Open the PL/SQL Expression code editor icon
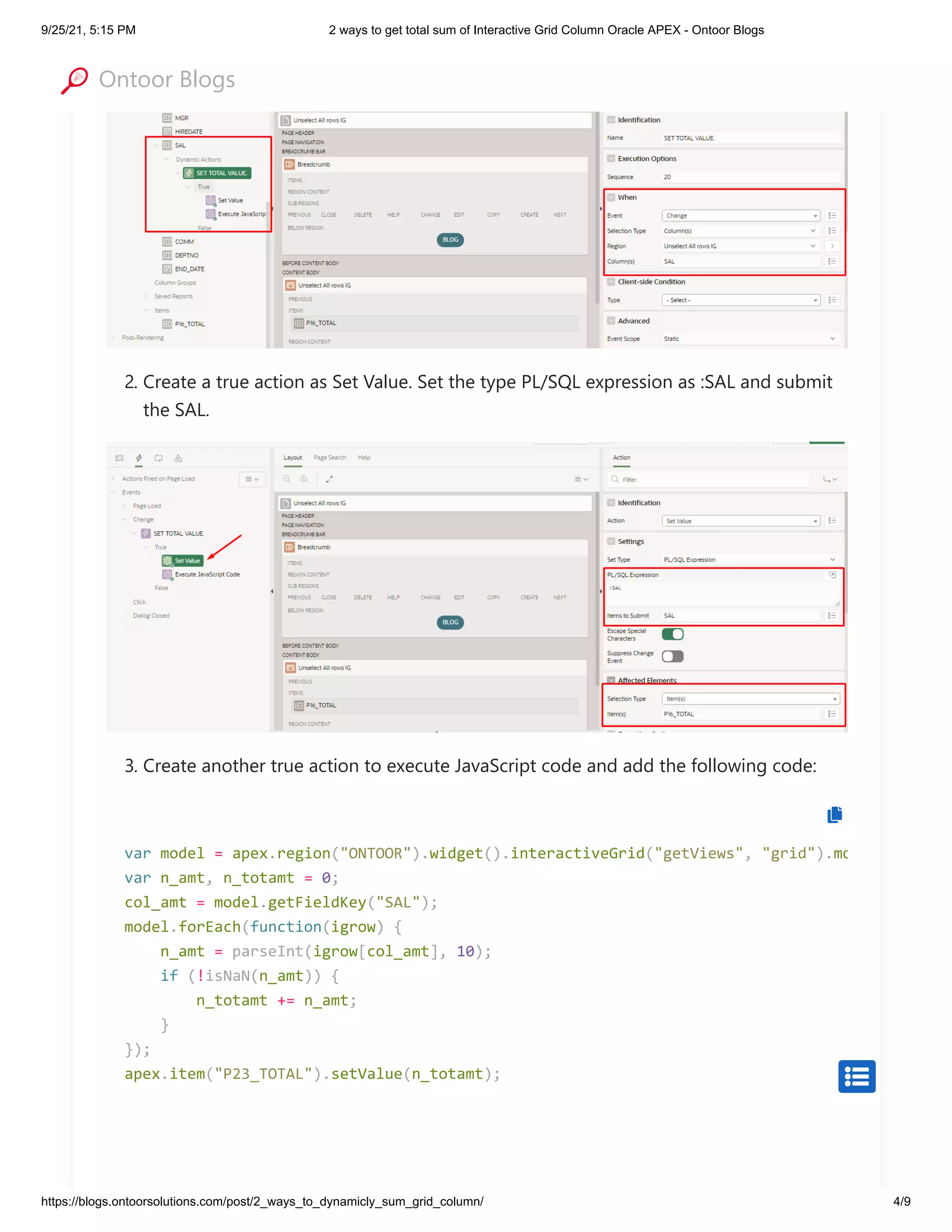The width and height of the screenshot is (952, 1232). pyautogui.click(x=832, y=575)
